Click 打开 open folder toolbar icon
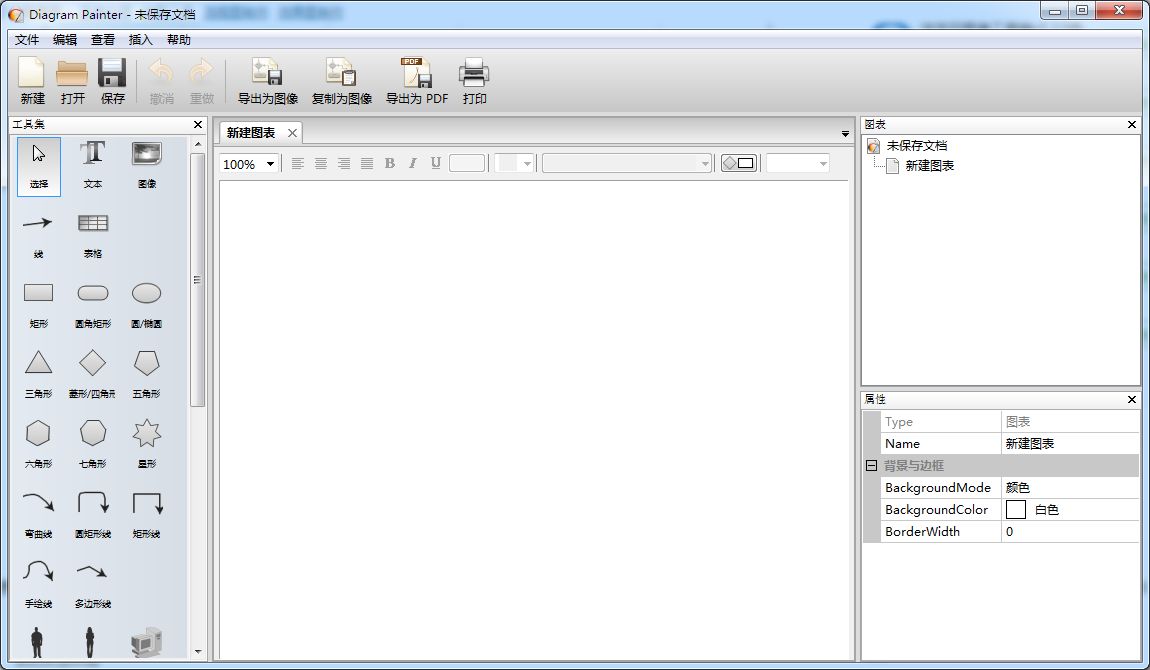 [73, 81]
